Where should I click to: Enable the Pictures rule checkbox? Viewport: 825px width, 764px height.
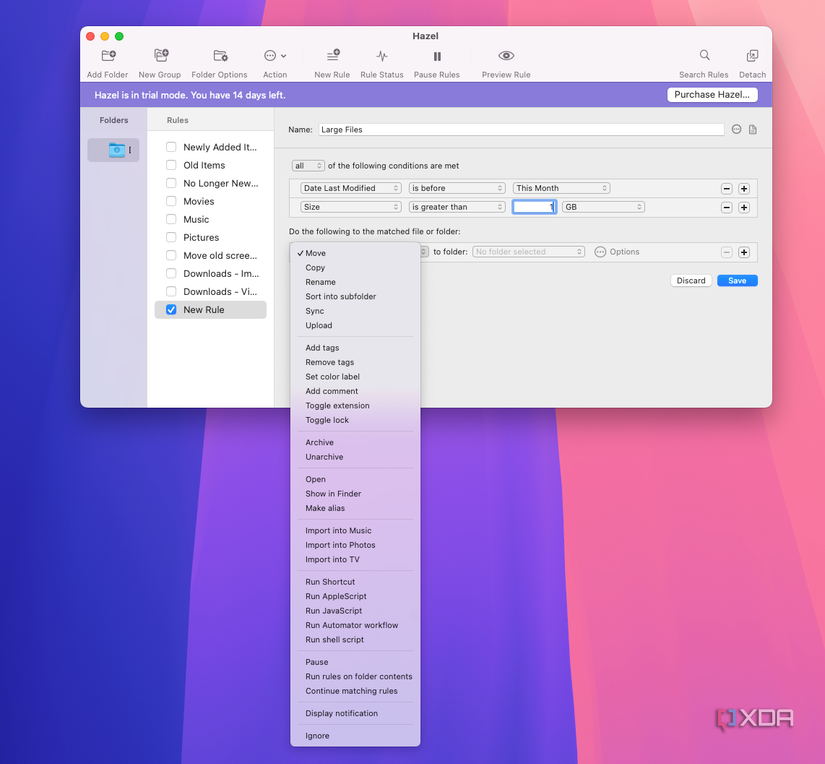pos(171,237)
